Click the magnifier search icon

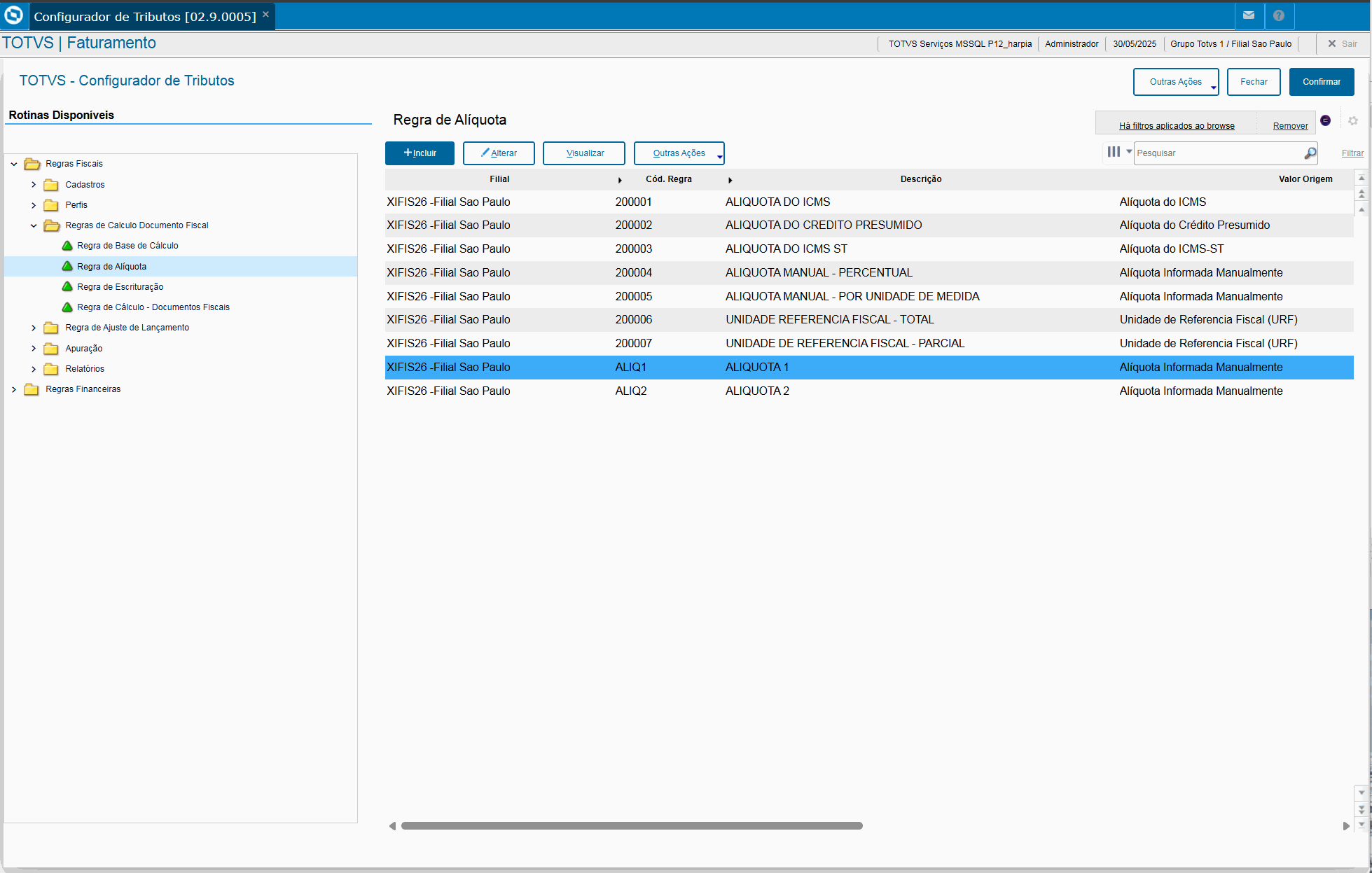[x=1310, y=153]
